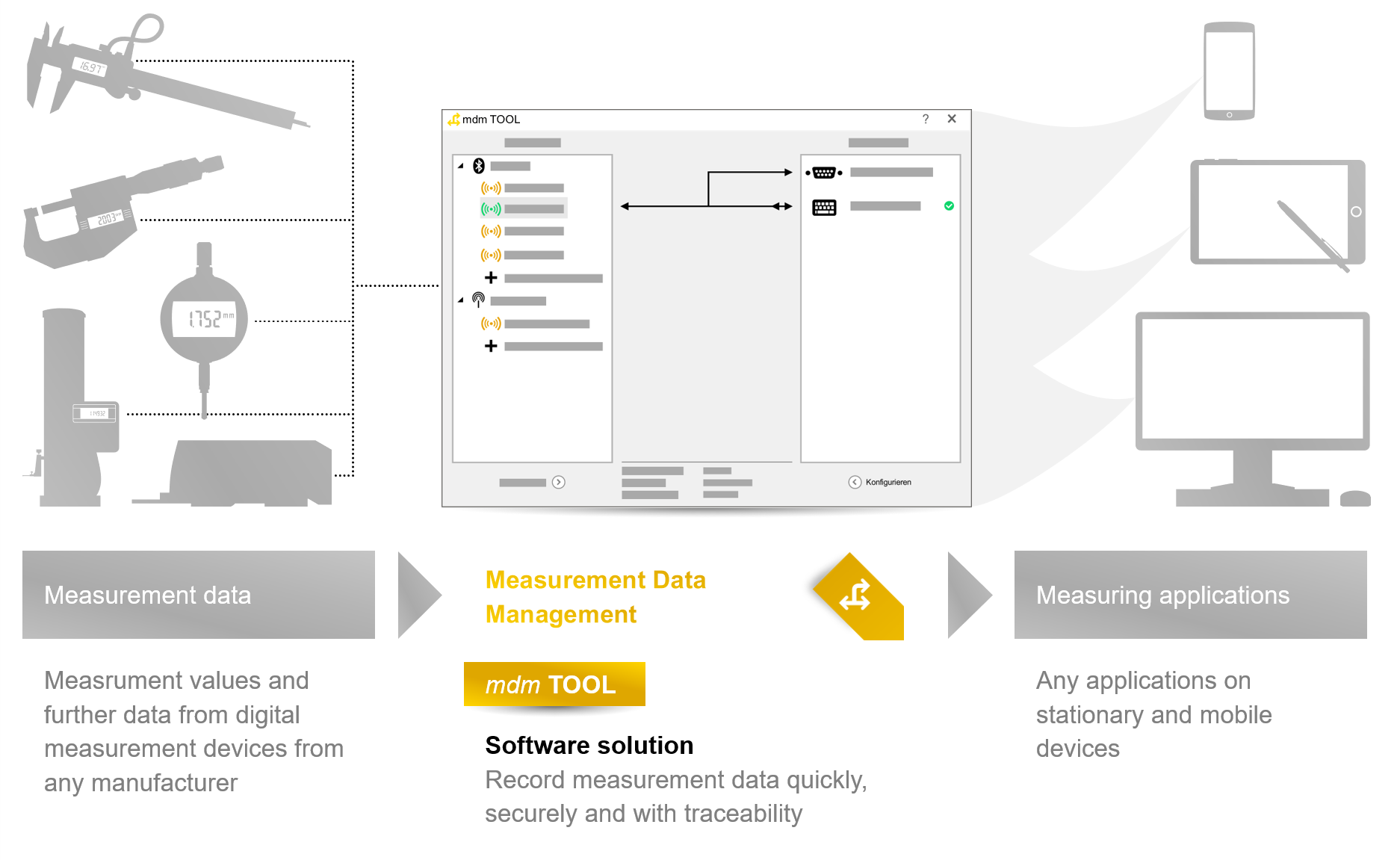Image resolution: width=1400 pixels, height=860 pixels.
Task: Click the serial port connector icon
Action: click(824, 173)
